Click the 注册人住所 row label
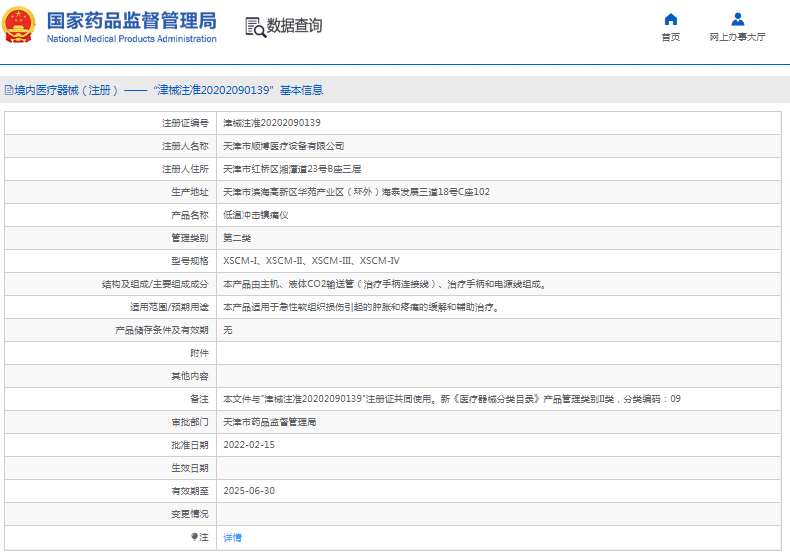Screen dimensions: 790x556 click(185, 169)
